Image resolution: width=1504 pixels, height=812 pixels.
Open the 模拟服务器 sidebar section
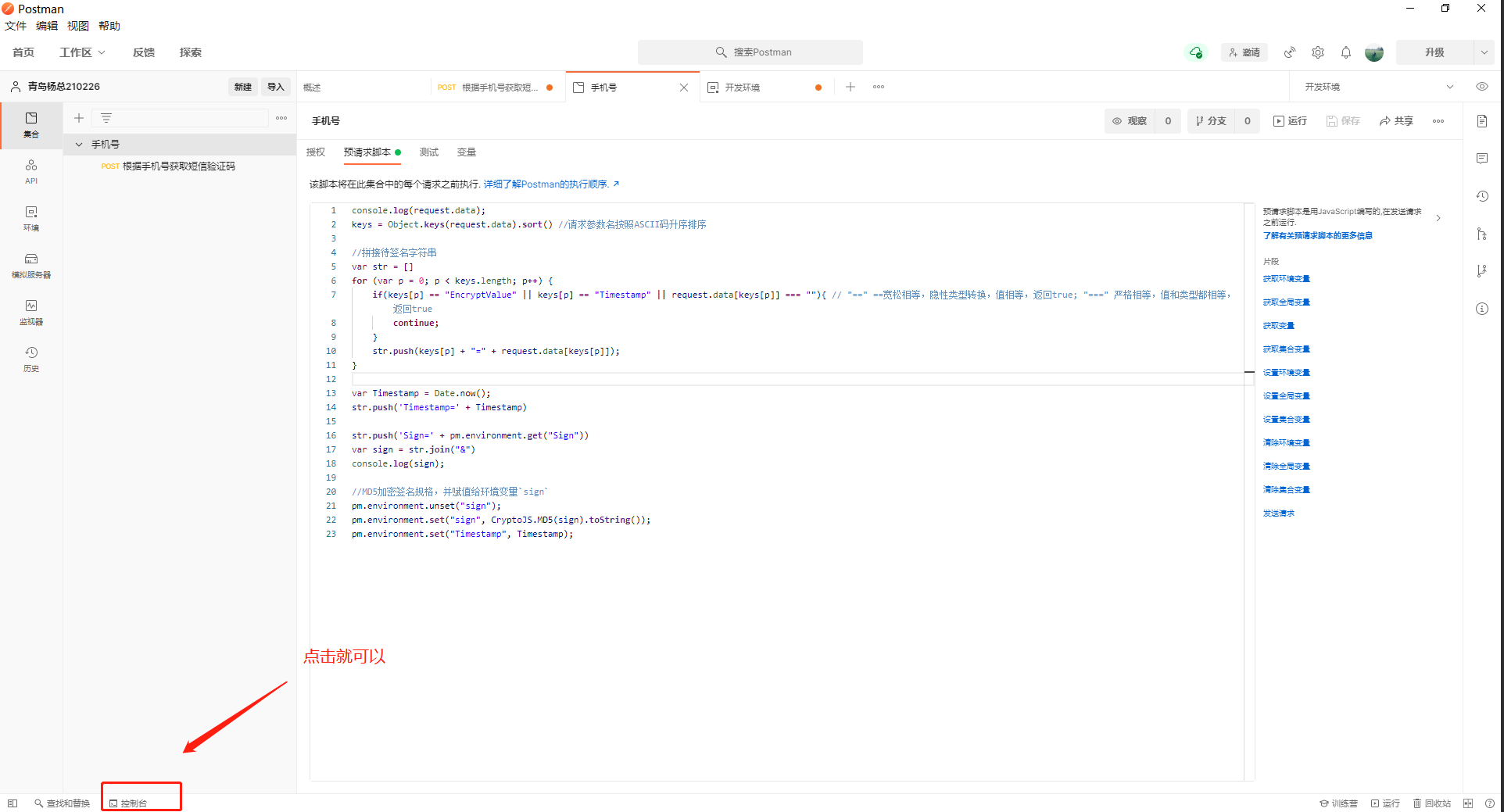point(31,265)
